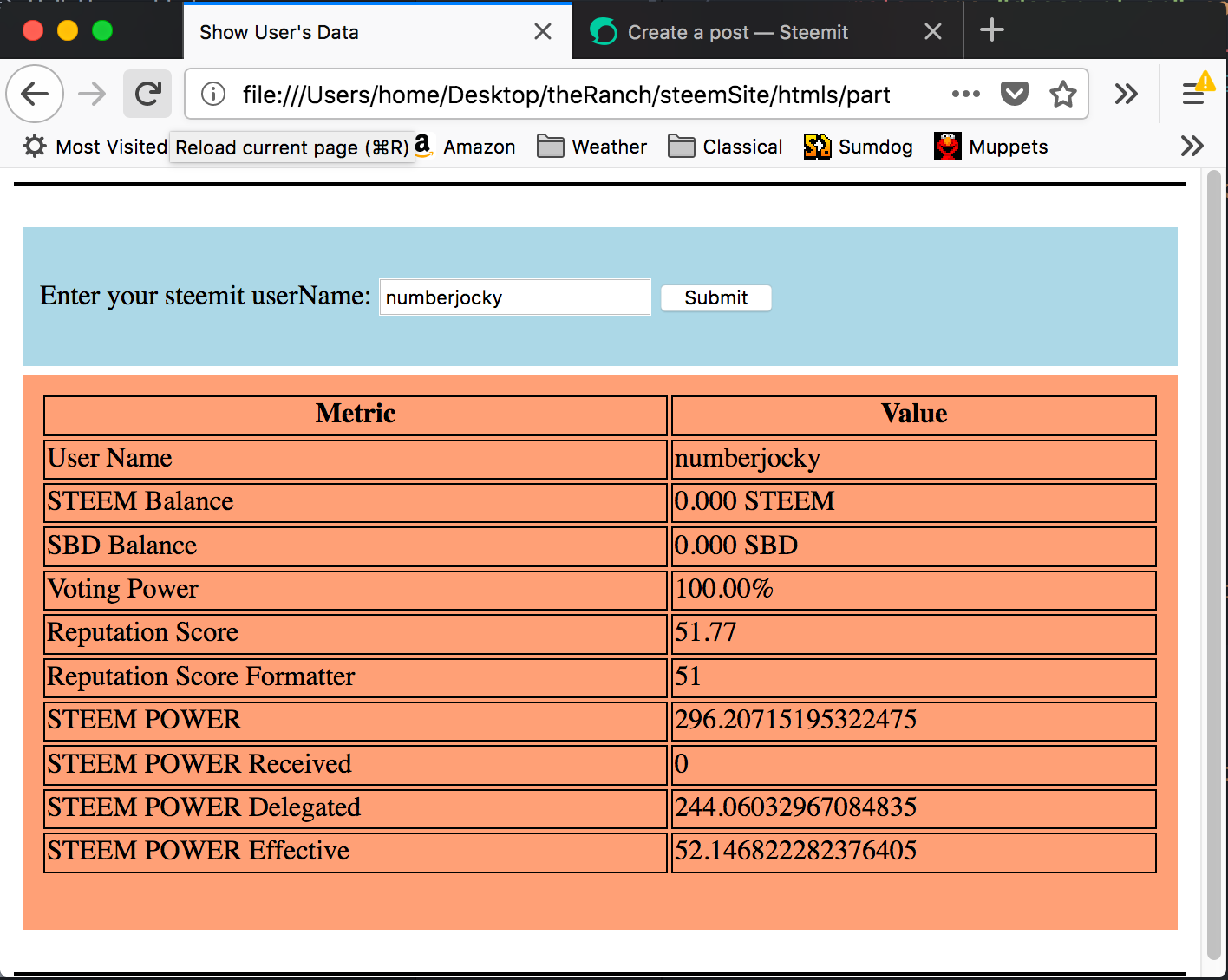Screen dimensions: 1228x980
Task: Open the Amazon bookmark
Action: point(465,147)
